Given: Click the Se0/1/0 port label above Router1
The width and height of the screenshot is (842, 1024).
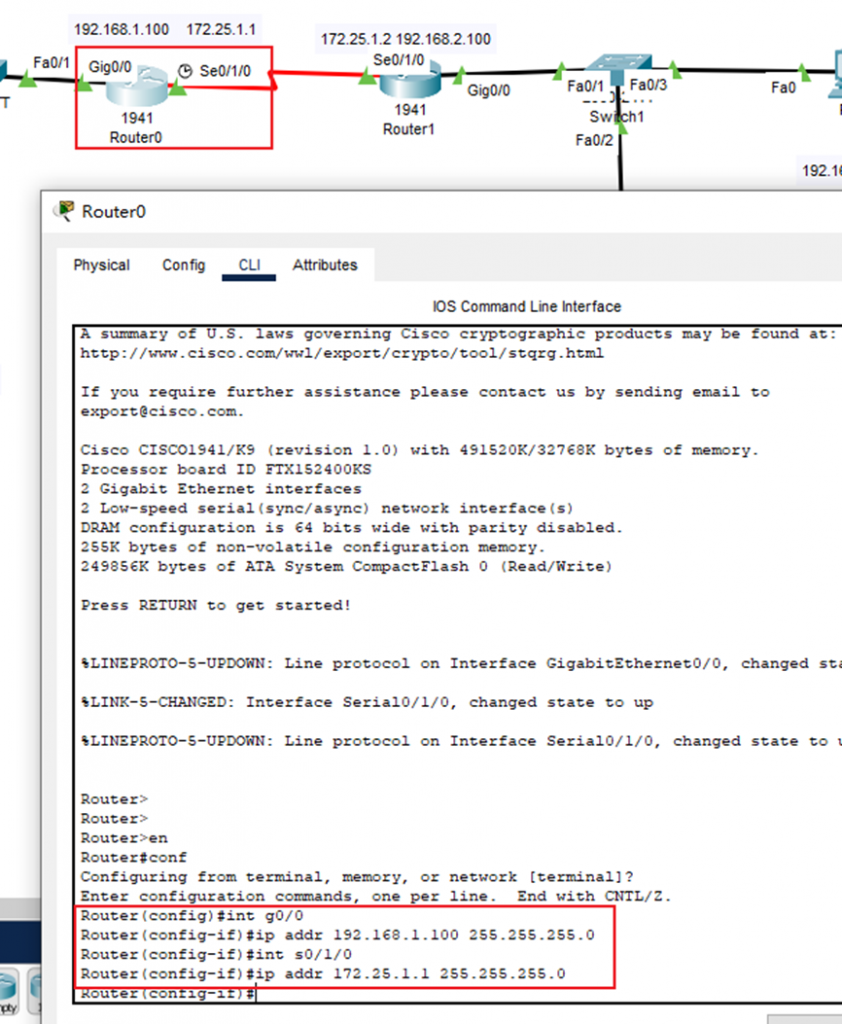Looking at the screenshot, I should pos(398,60).
